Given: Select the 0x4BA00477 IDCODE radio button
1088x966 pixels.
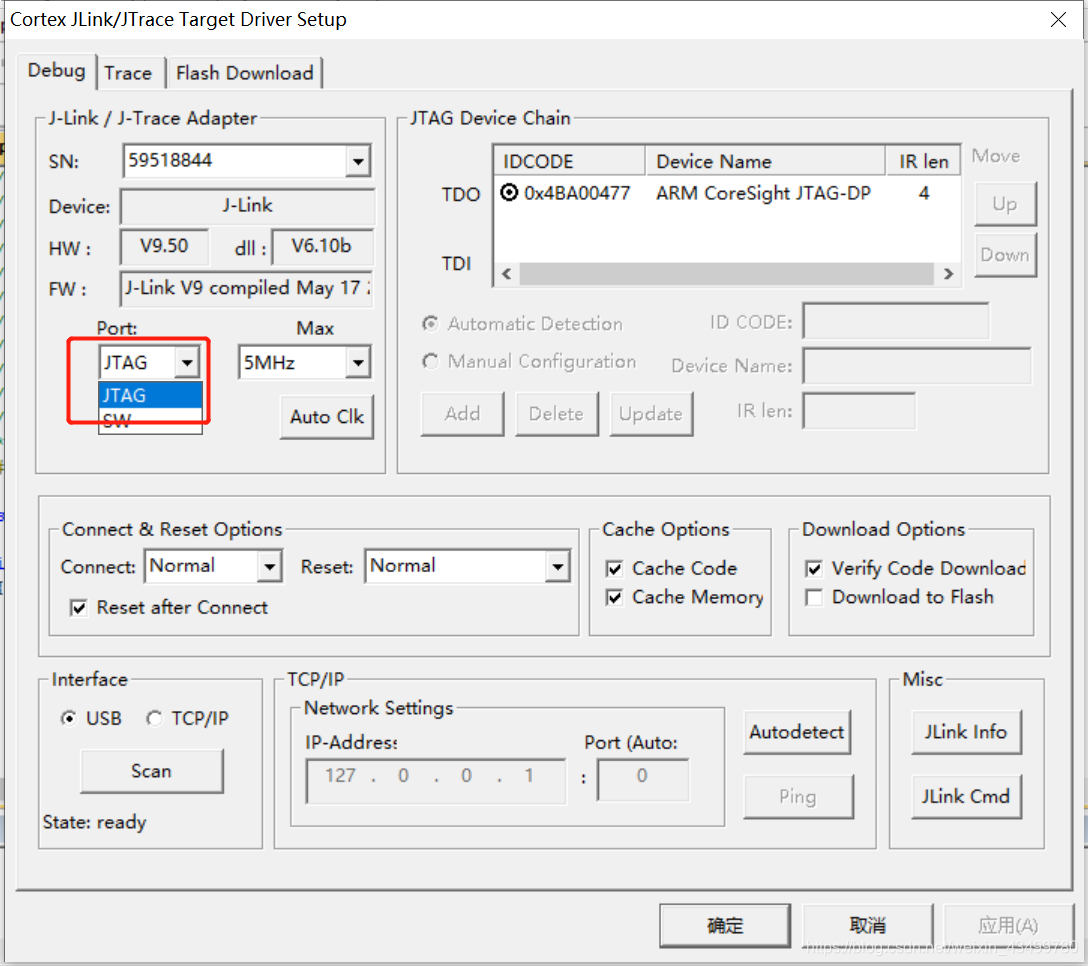Looking at the screenshot, I should [x=509, y=192].
